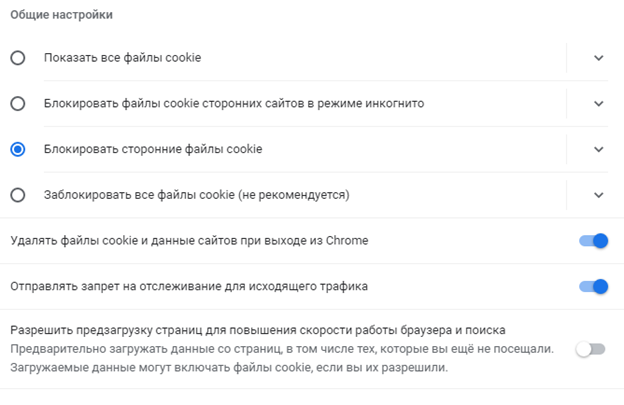Expand the "Показать все файлы cookie" chevron
The image size is (624, 405).
[x=598, y=58]
